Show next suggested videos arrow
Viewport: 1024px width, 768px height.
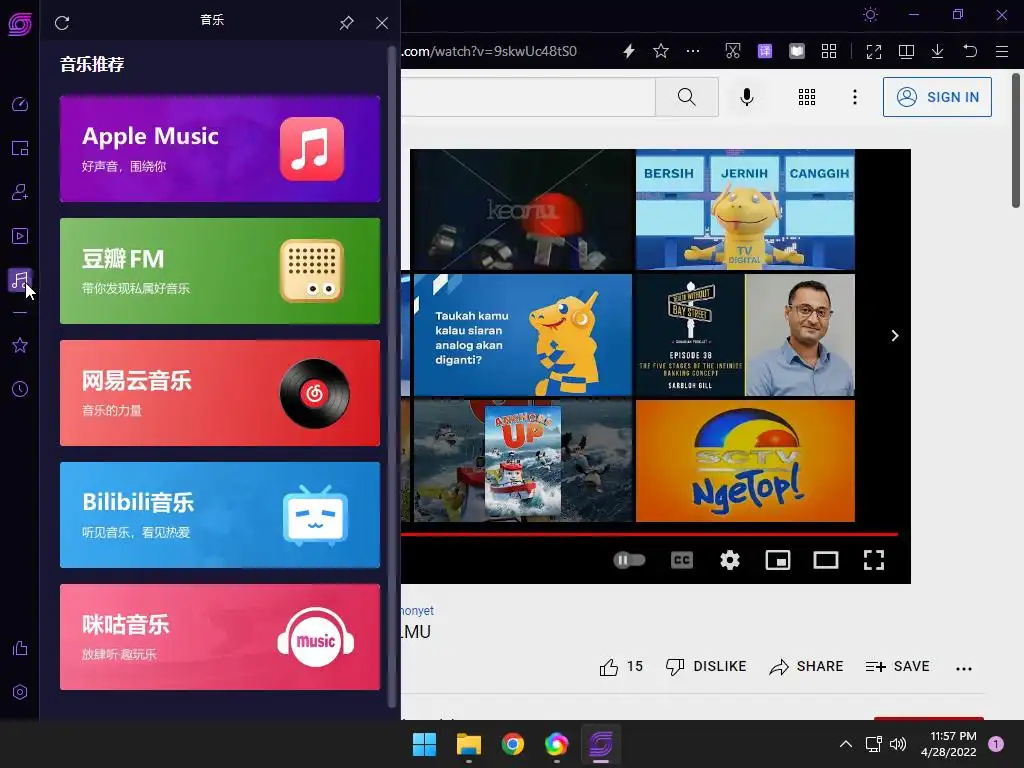pyautogui.click(x=895, y=335)
